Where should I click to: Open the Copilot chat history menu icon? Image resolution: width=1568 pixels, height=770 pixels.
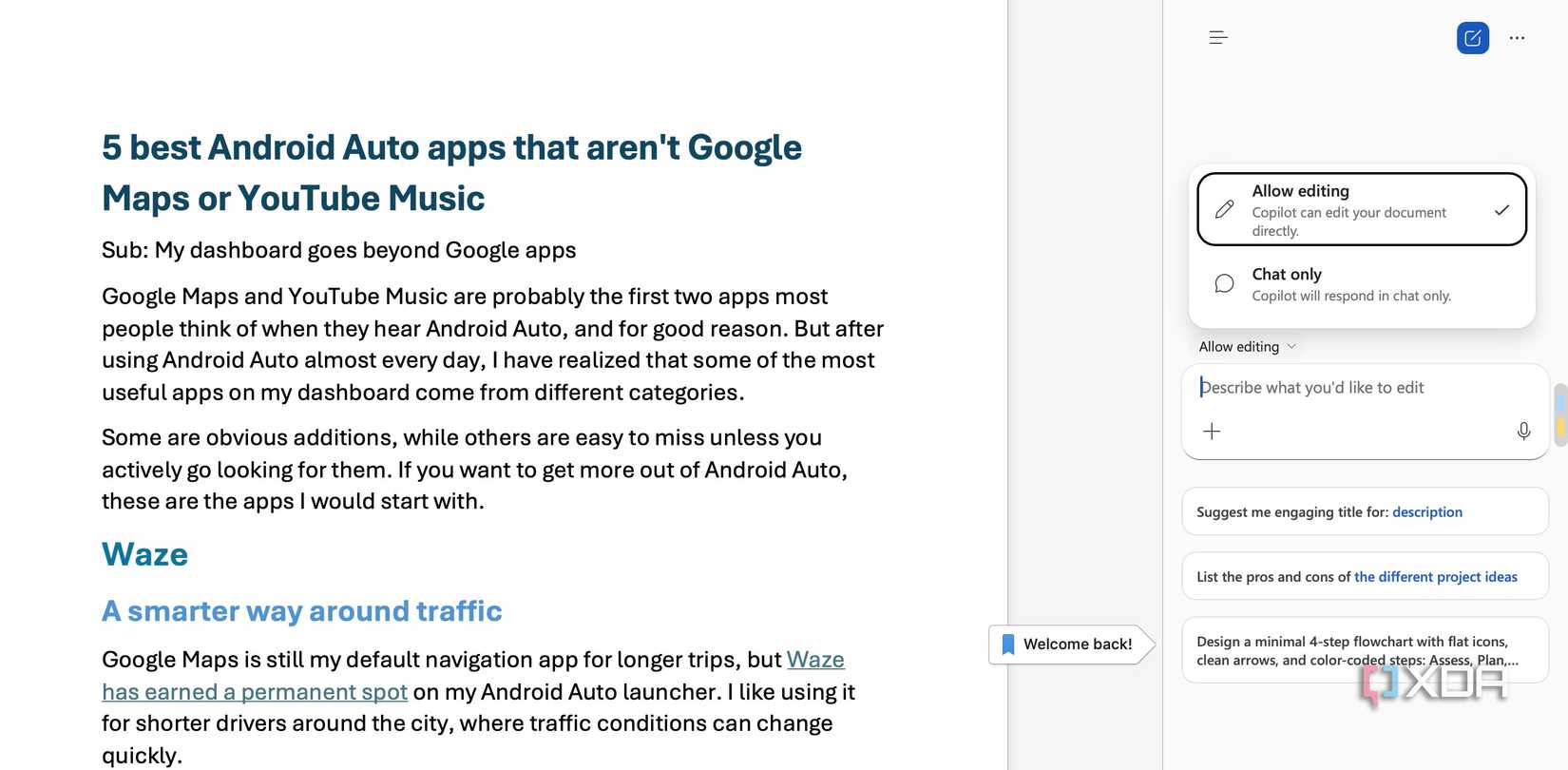pos(1218,38)
